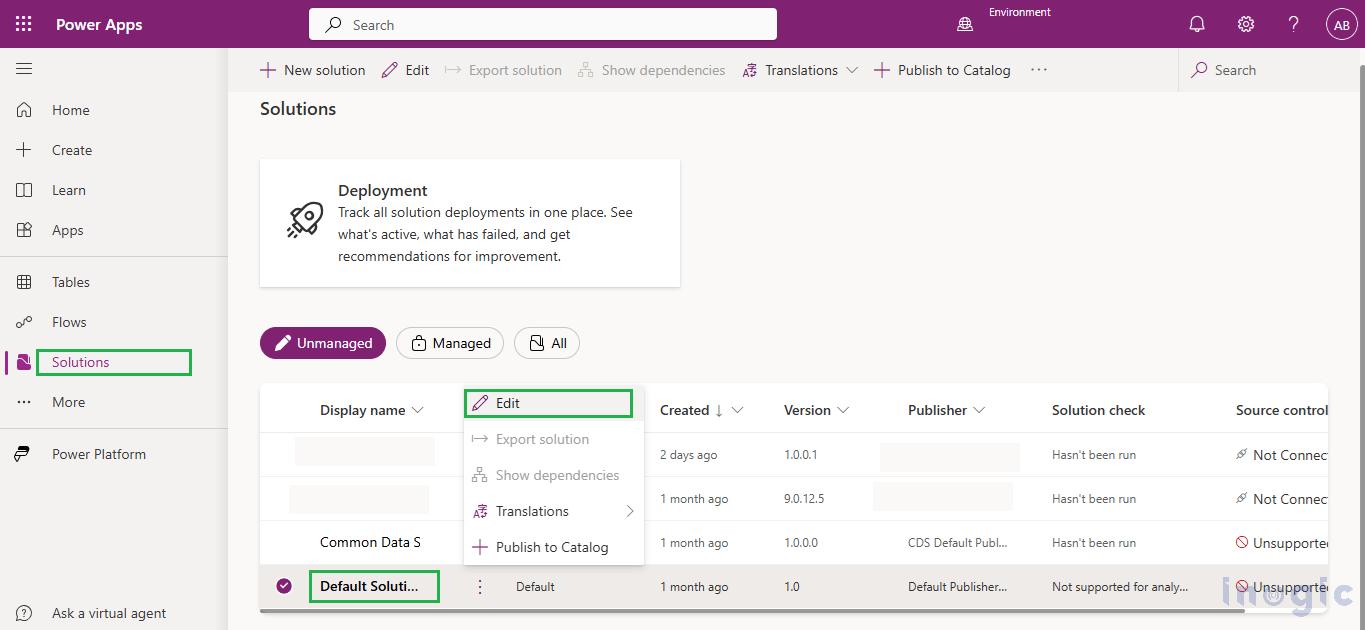Screen dimensions: 1365x630
Task: Open the Environment picker icon
Action: 965,25
